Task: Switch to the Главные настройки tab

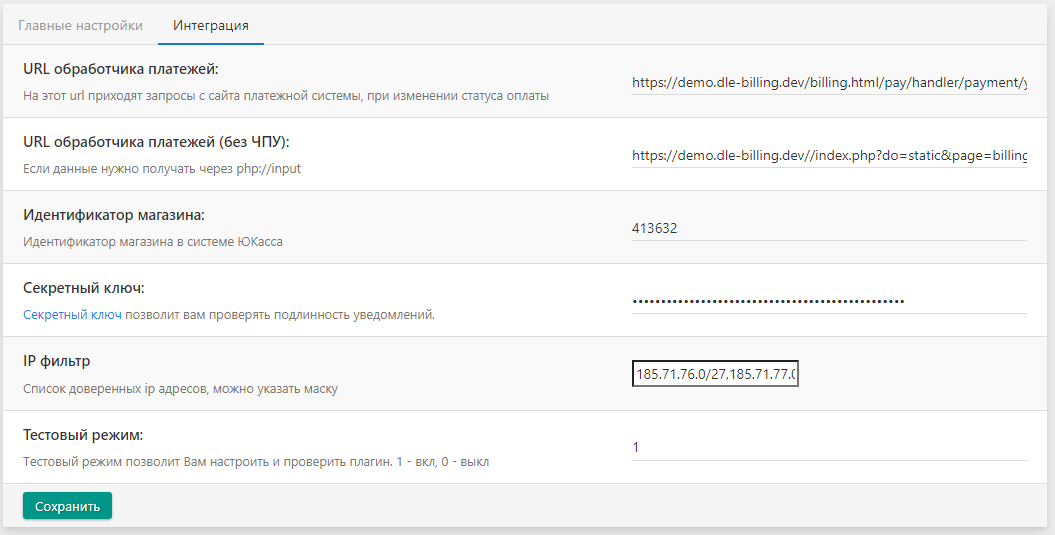Action: (80, 25)
